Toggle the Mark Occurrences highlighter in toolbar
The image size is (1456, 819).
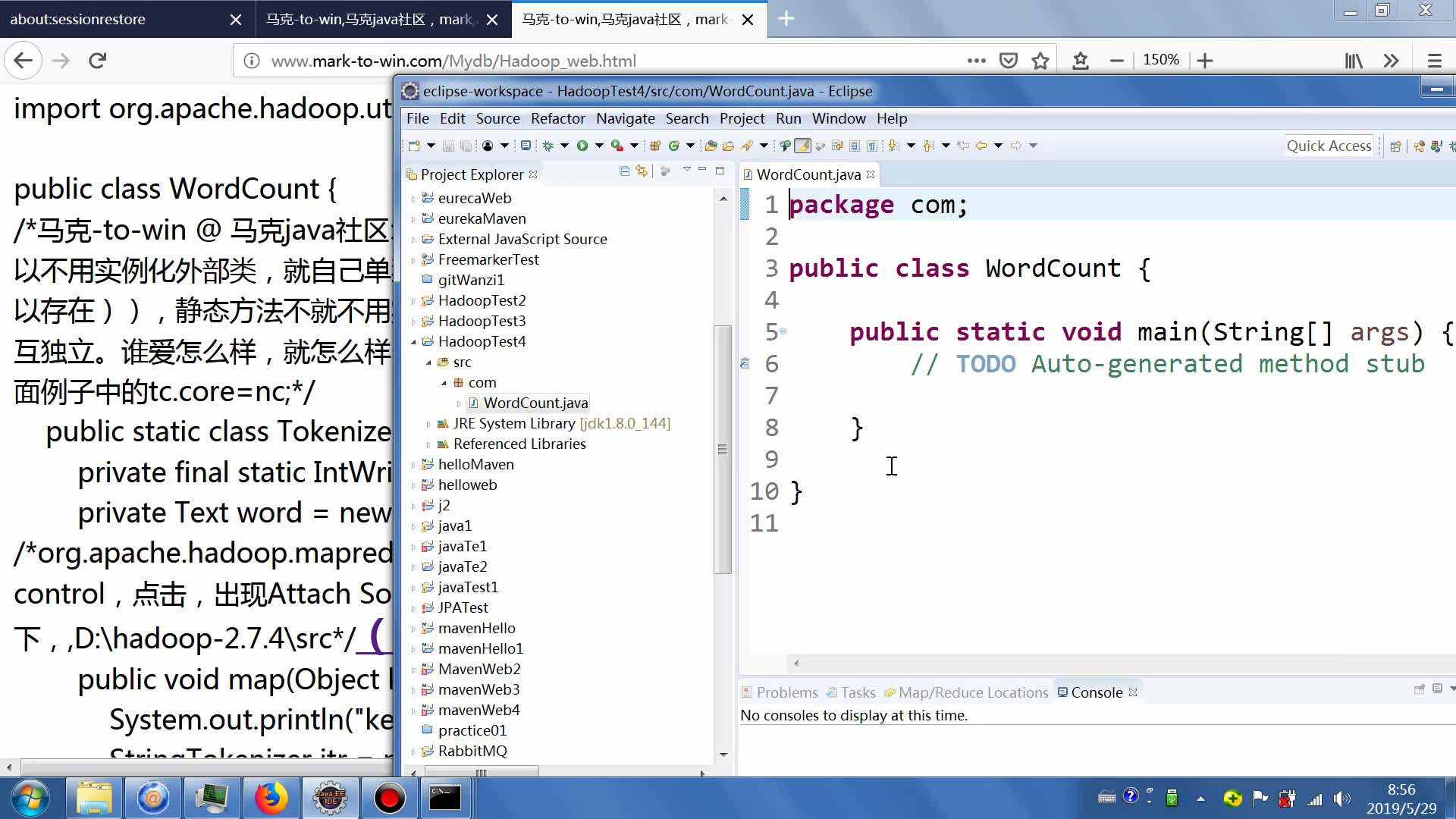[802, 146]
